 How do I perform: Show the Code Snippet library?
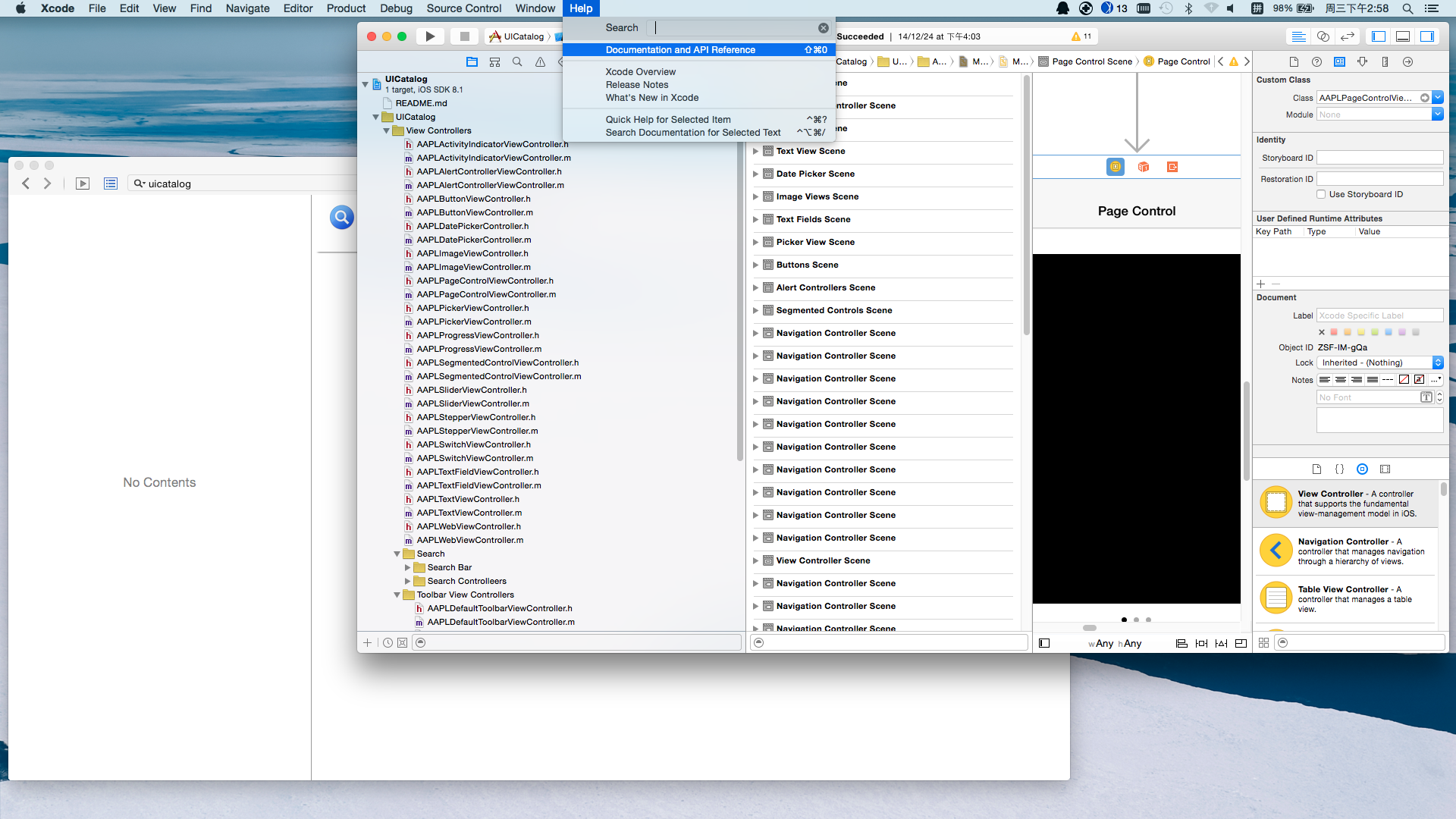coord(1339,469)
